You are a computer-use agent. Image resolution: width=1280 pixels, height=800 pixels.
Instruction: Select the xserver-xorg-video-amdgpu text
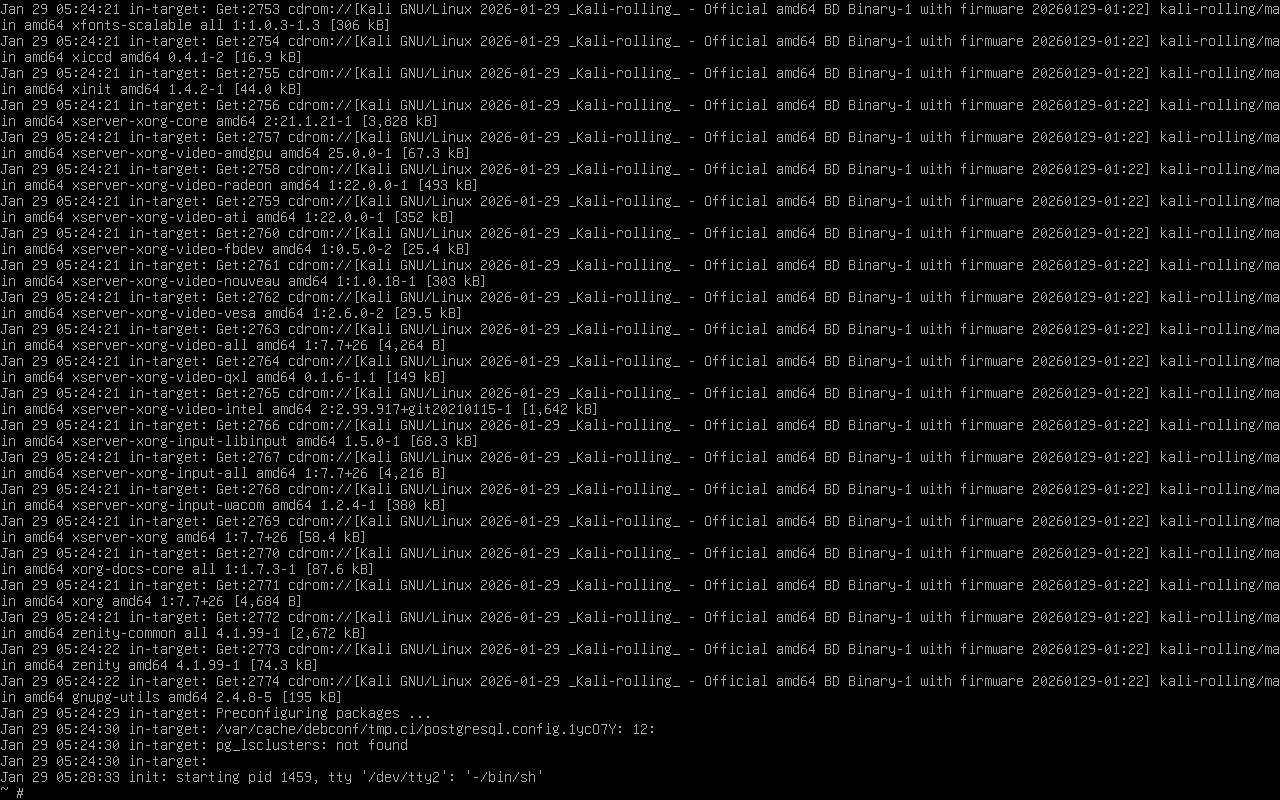[172, 153]
